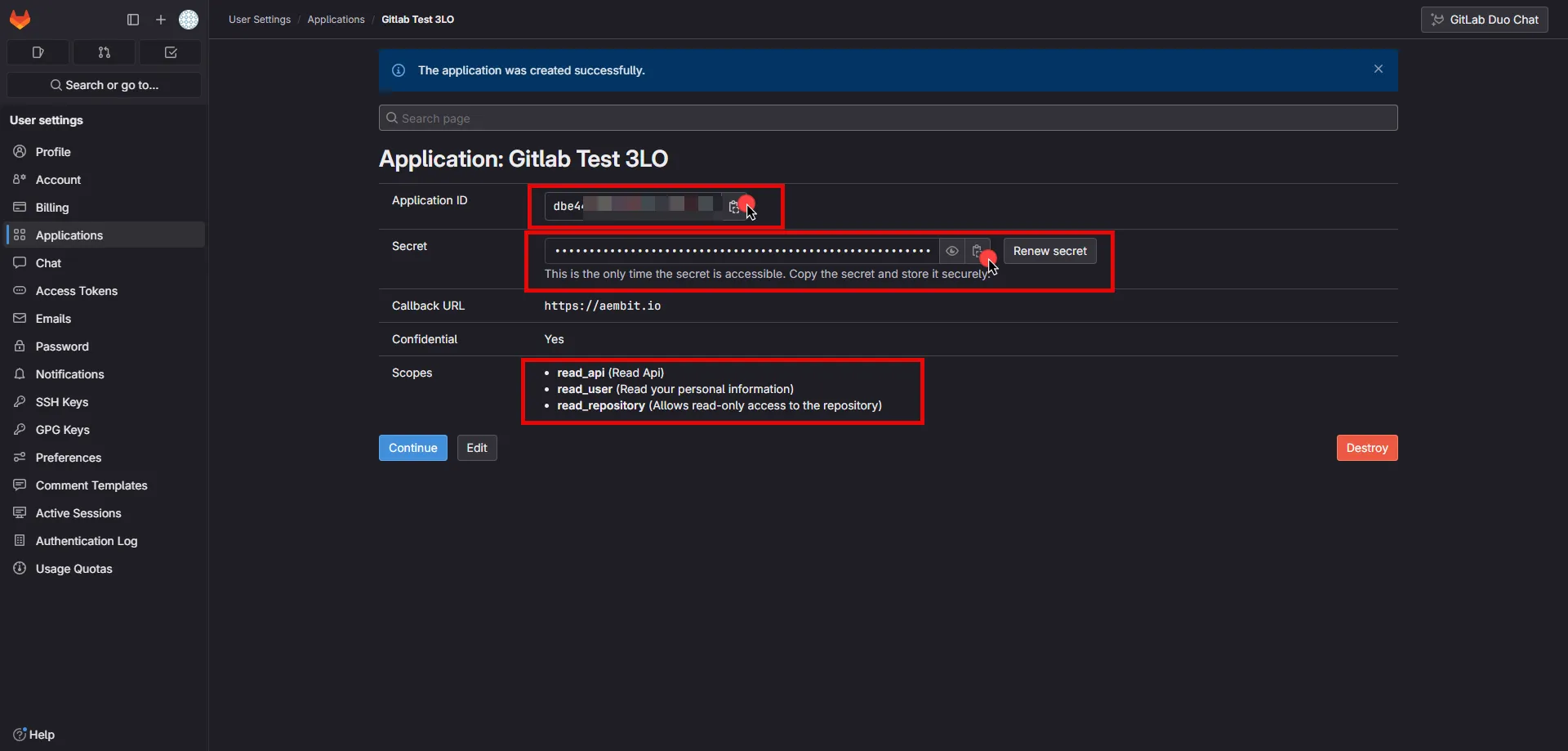Copy the Application ID with the clipboard icon
The width and height of the screenshot is (1568, 751).
point(734,207)
